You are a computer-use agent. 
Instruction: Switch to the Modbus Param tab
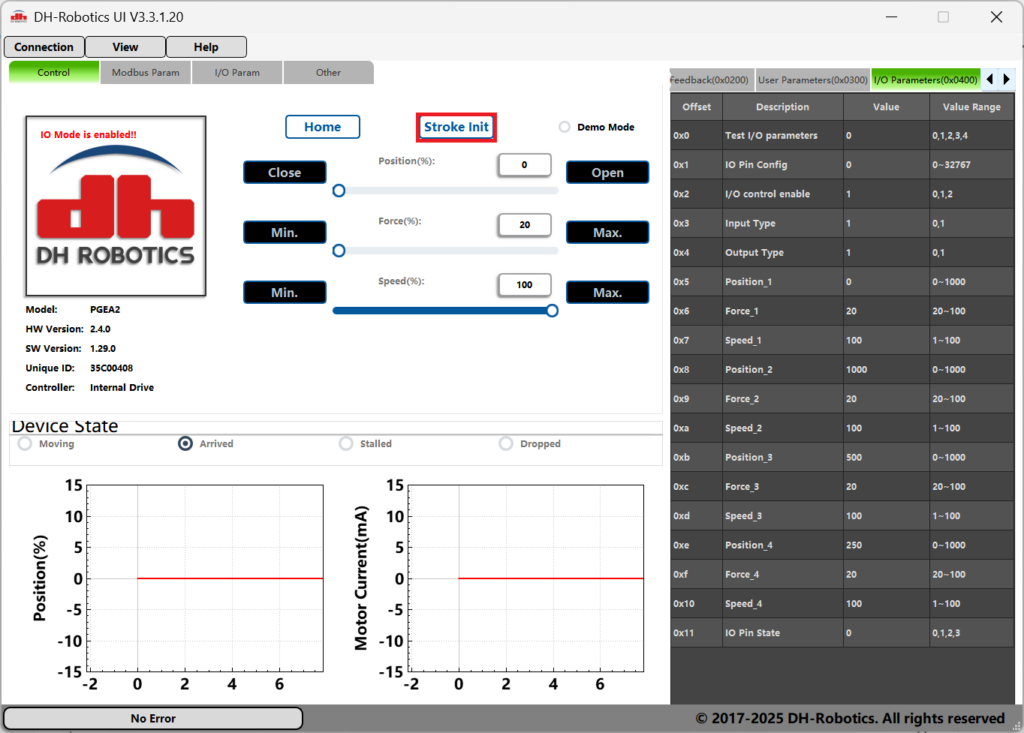(x=146, y=73)
